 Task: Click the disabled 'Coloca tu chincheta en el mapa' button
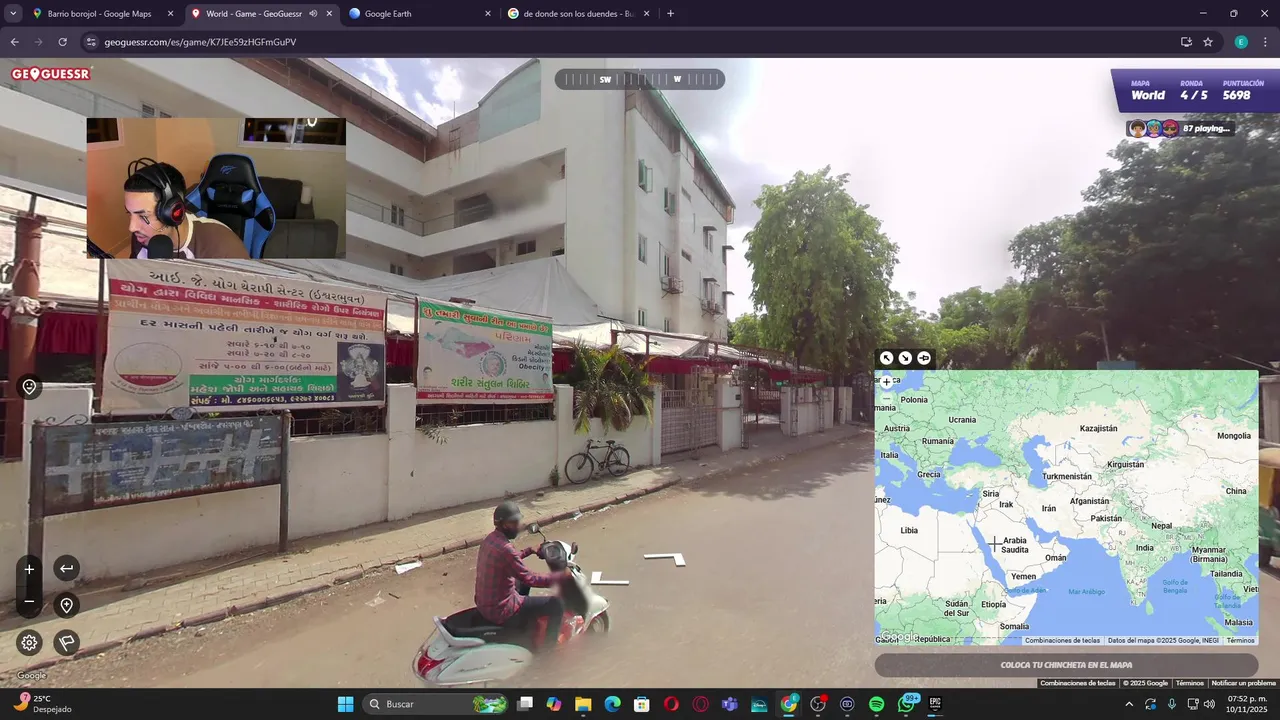point(1066,665)
